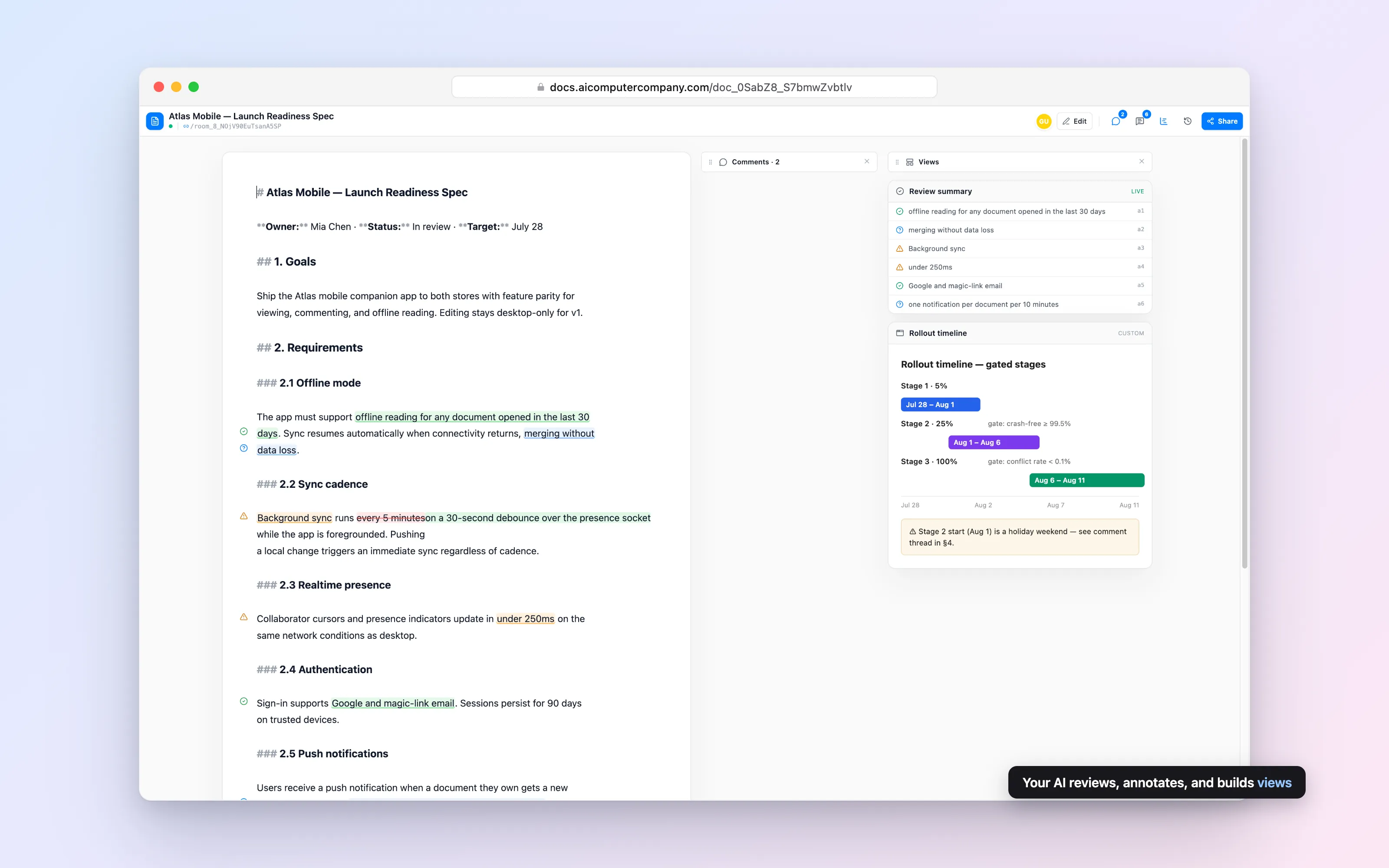Screen dimensions: 1389x868
Task: Select review item 'Background sync'
Action: click(1020, 249)
